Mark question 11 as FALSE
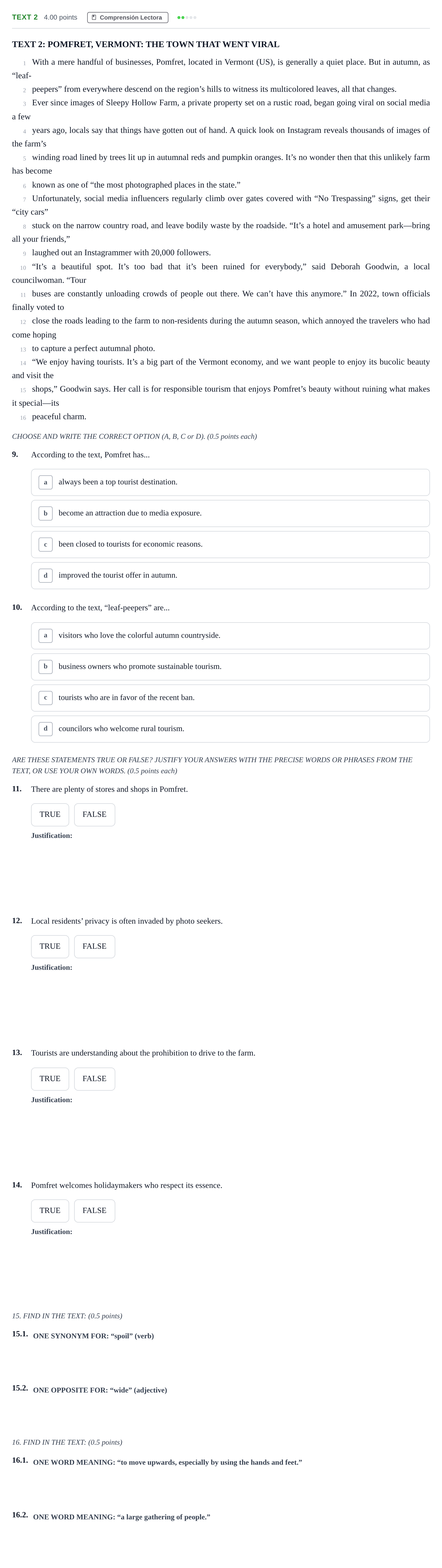The image size is (442, 1568). pos(94,814)
